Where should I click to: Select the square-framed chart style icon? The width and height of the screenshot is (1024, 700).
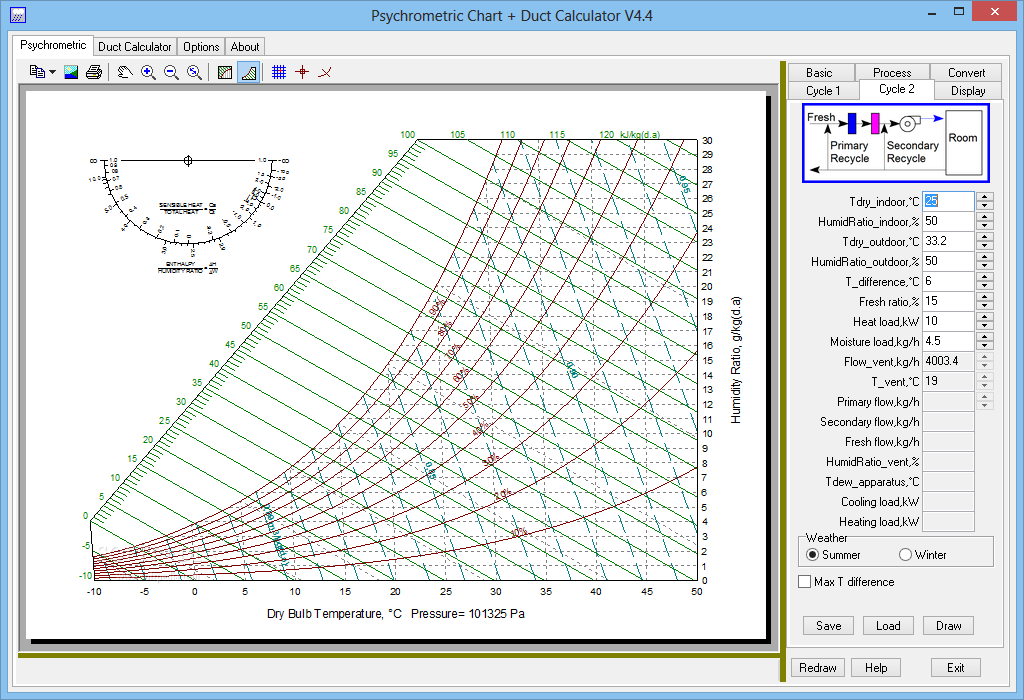coord(225,72)
